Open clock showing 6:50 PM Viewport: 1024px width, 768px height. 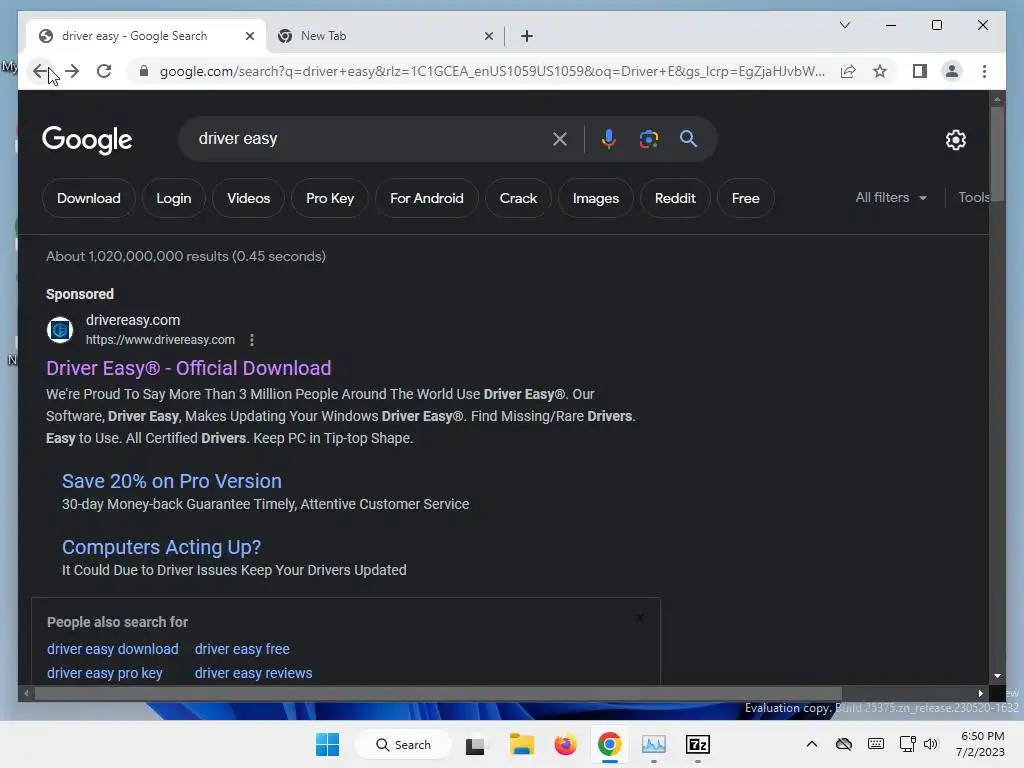click(x=981, y=744)
